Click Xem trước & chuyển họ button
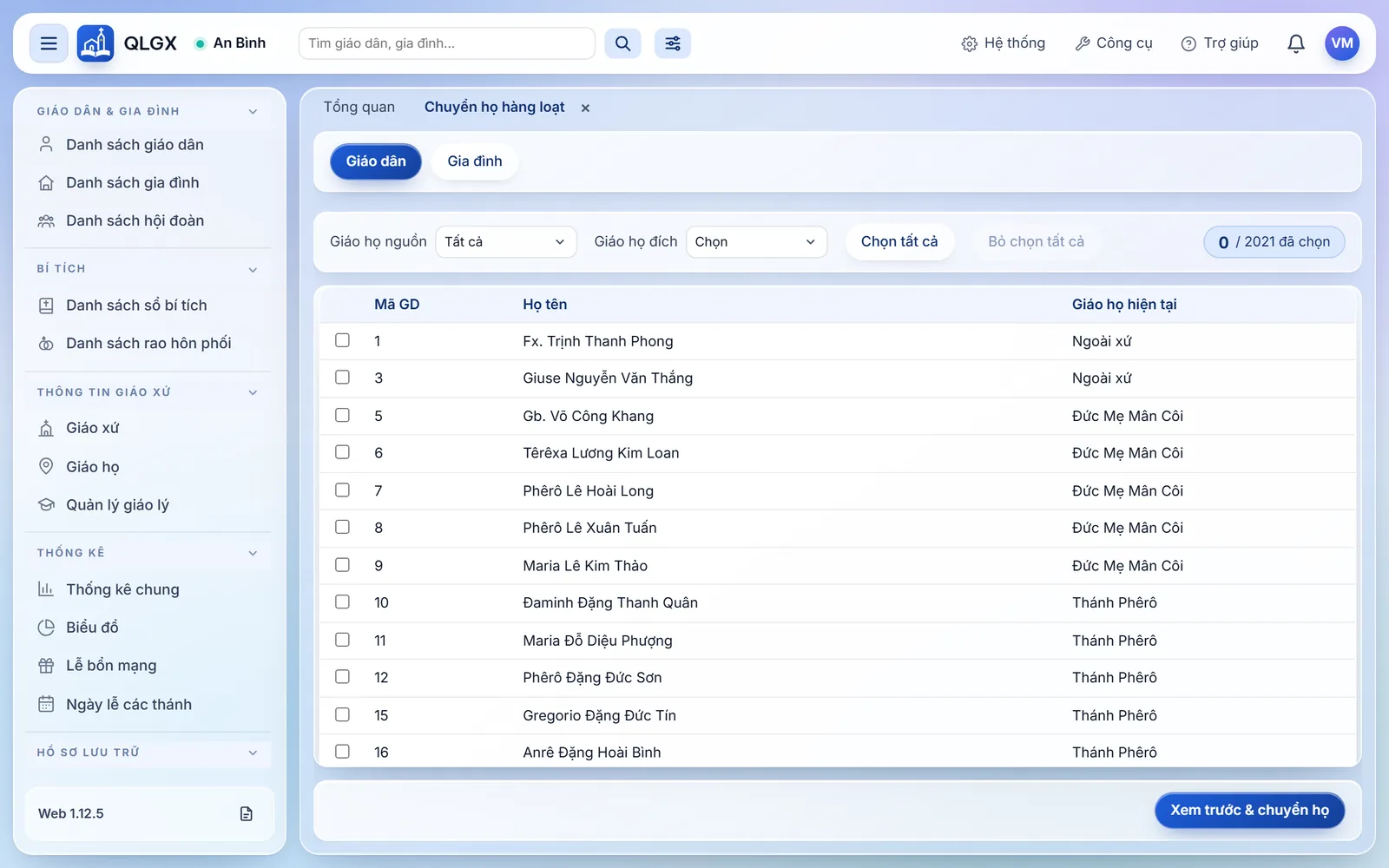 [1249, 811]
